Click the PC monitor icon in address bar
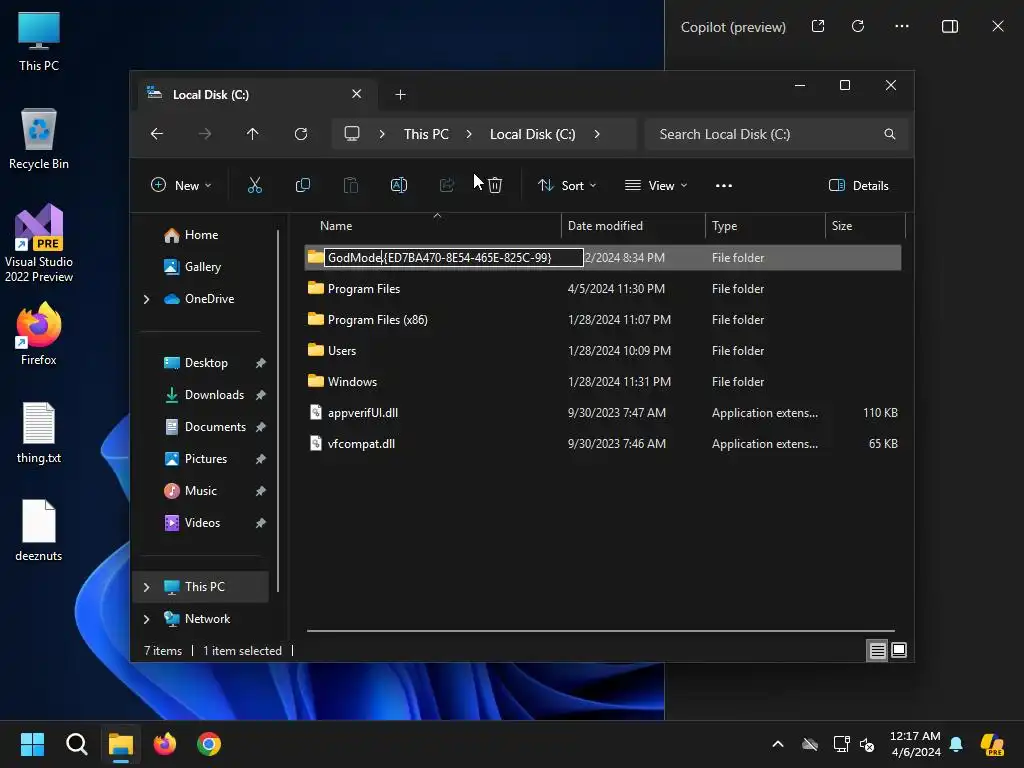The height and width of the screenshot is (768, 1024). [x=352, y=134]
